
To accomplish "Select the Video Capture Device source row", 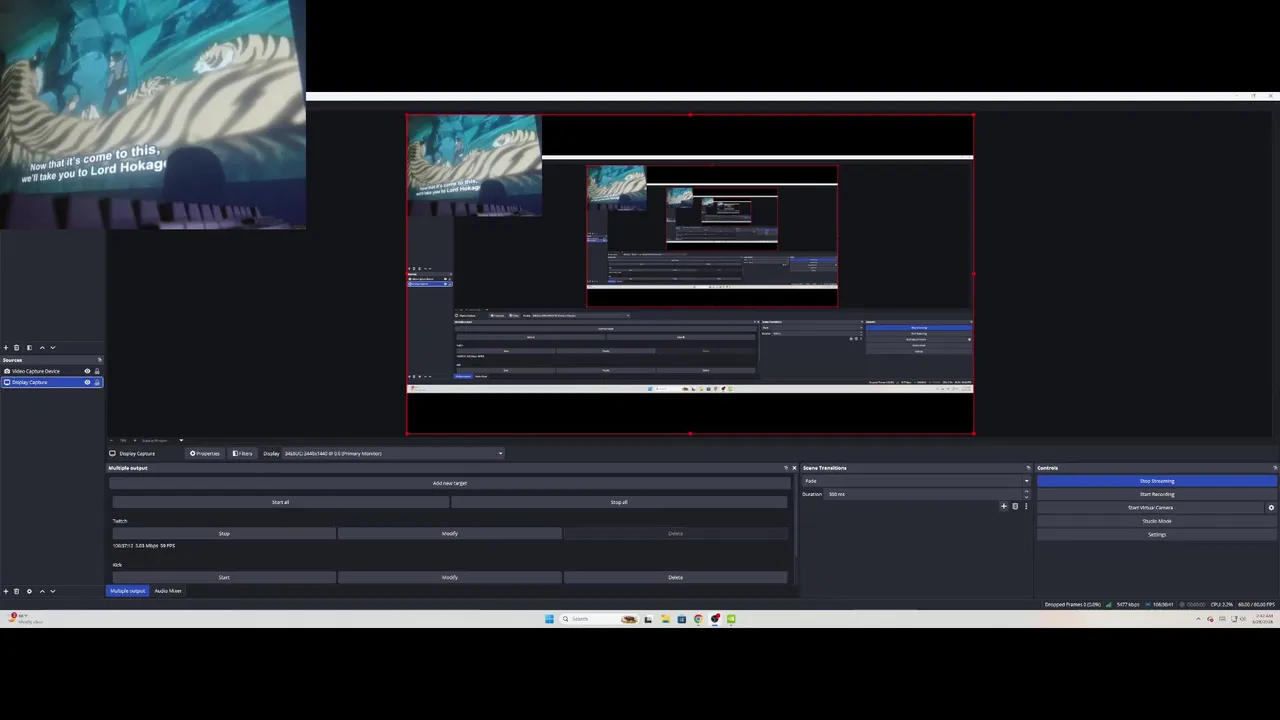I will [x=51, y=371].
